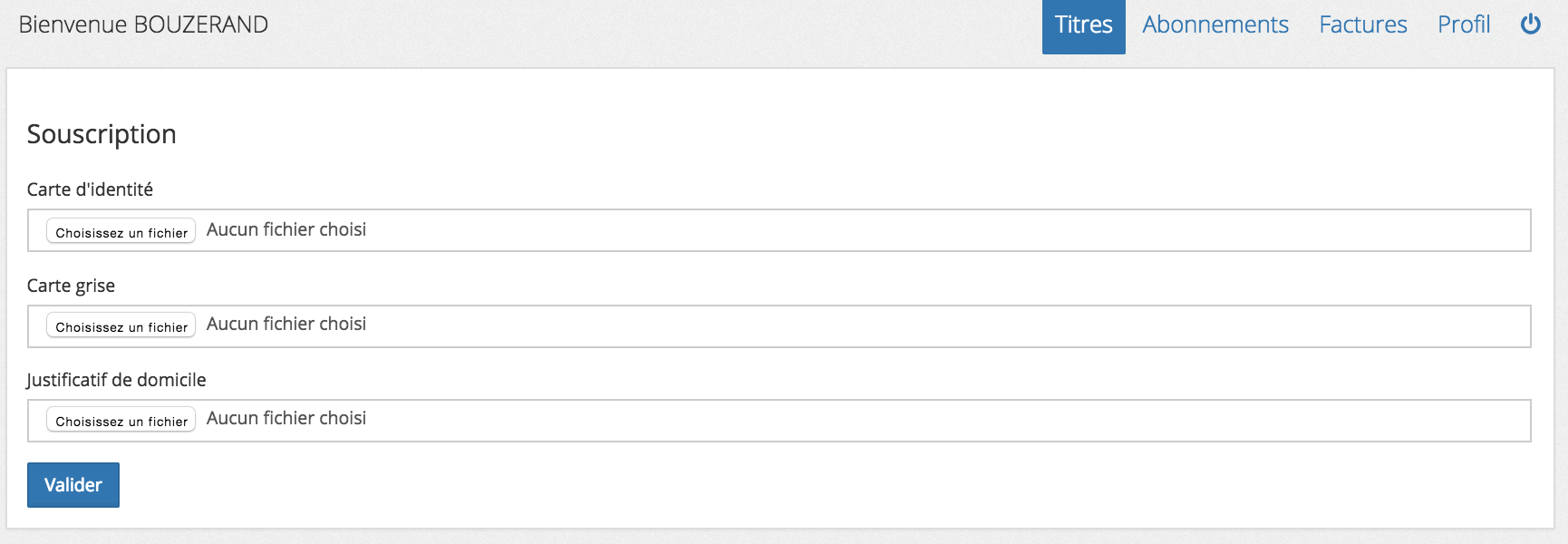Viewport: 1568px width, 544px height.
Task: Click 'Aucun fichier choisi' under Carte grise
Action: (286, 324)
